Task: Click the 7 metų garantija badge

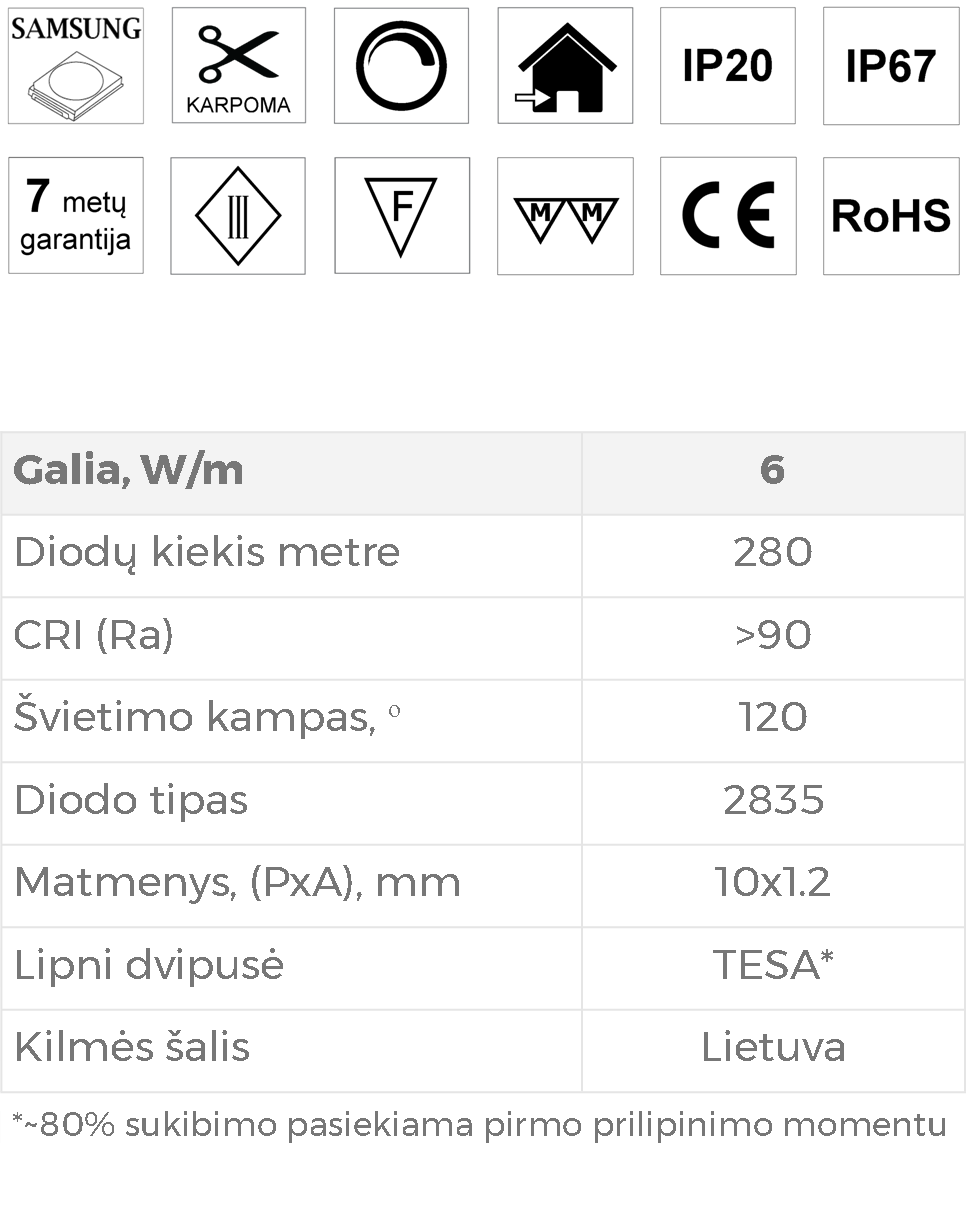Action: pos(76,215)
